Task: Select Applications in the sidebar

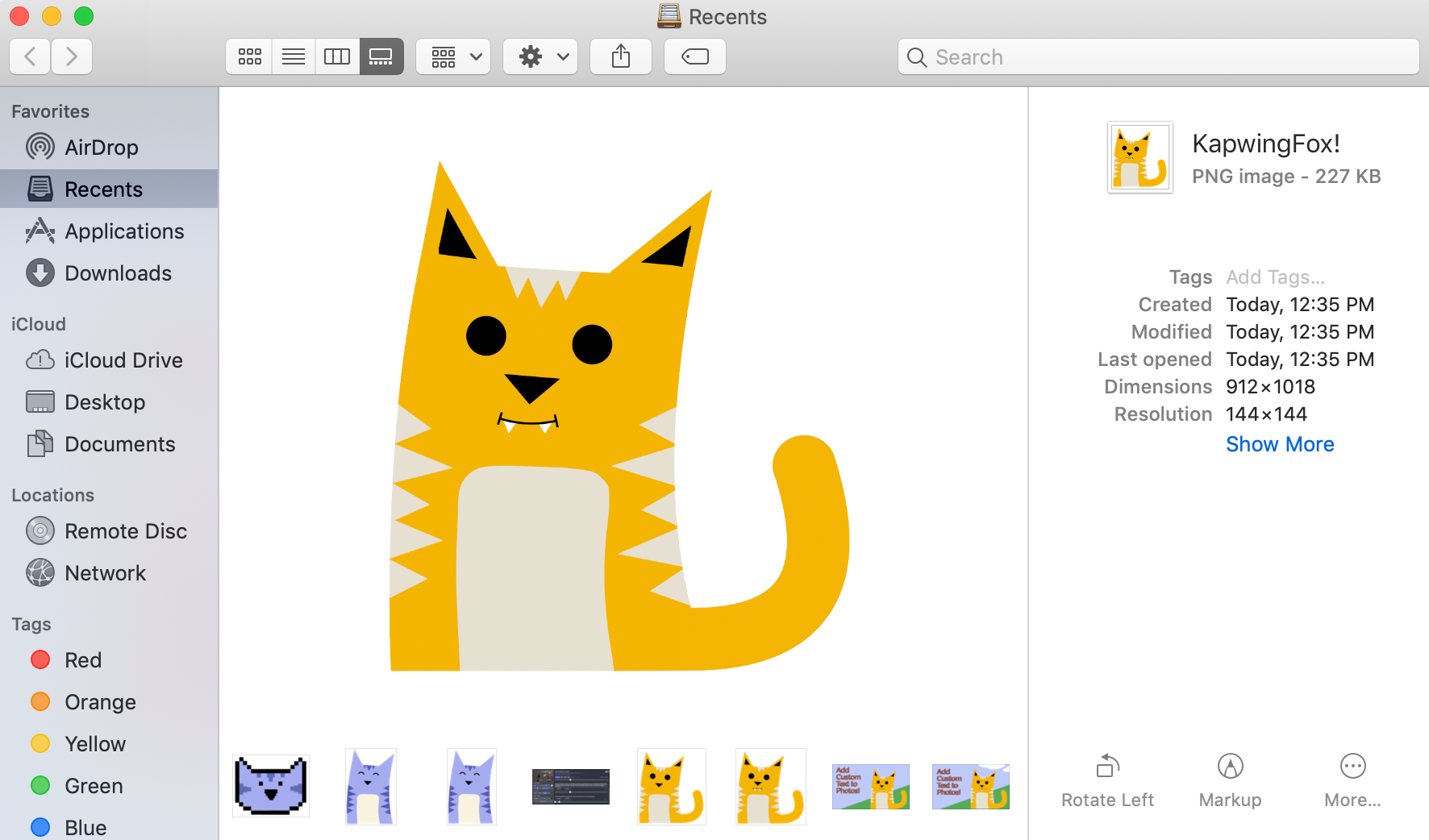Action: [x=124, y=231]
